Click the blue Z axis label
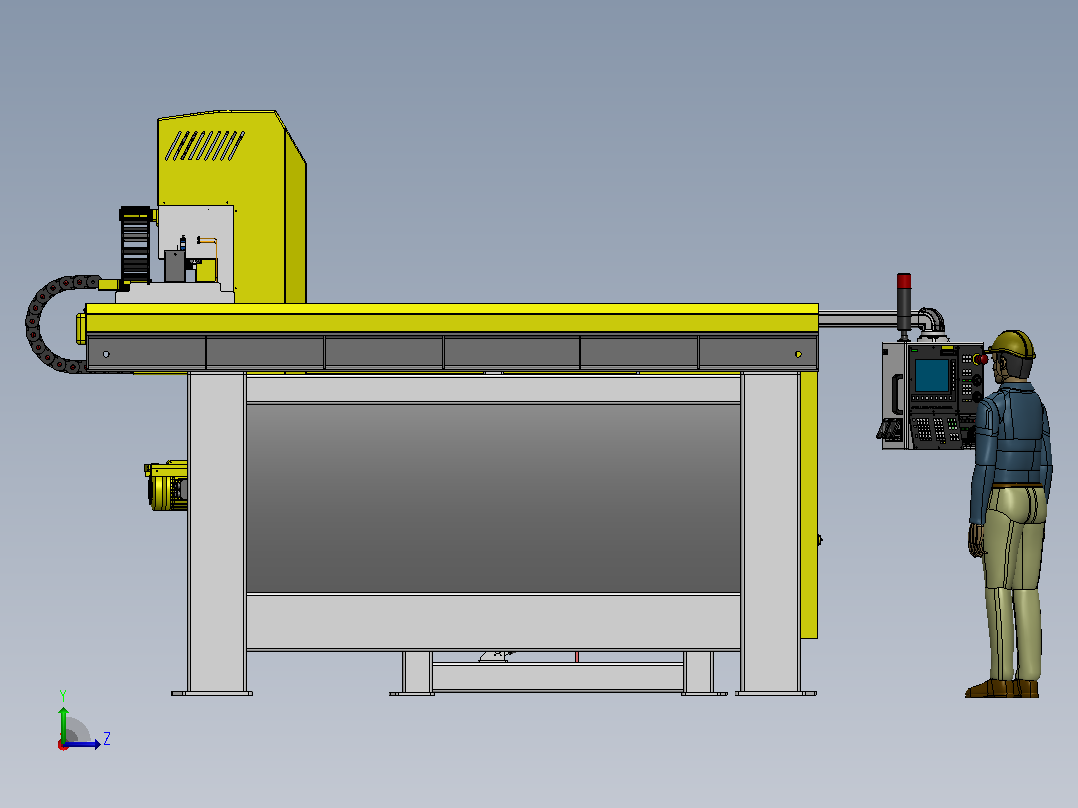This screenshot has height=808, width=1078. [107, 739]
